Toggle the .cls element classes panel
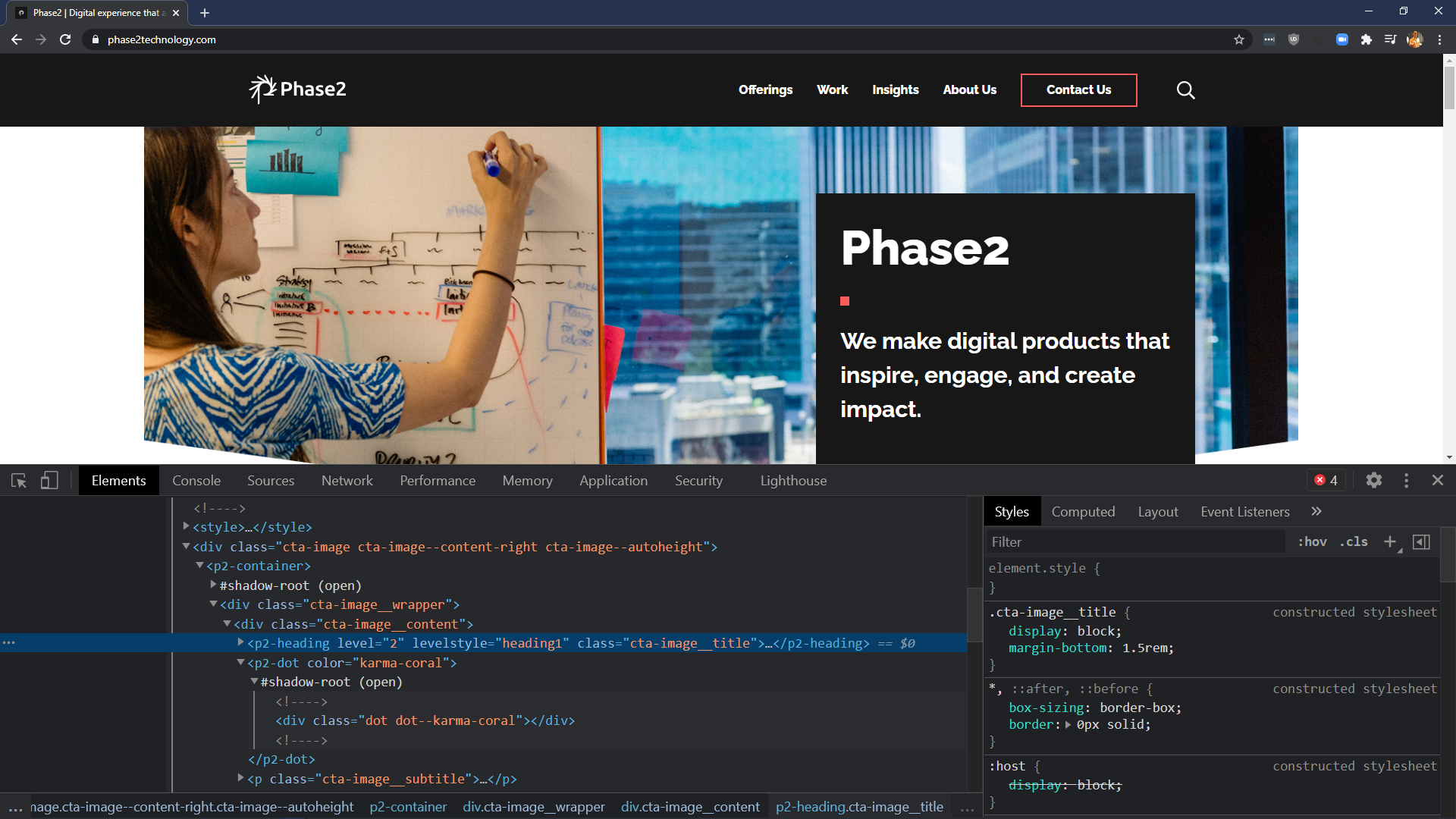 (1354, 541)
